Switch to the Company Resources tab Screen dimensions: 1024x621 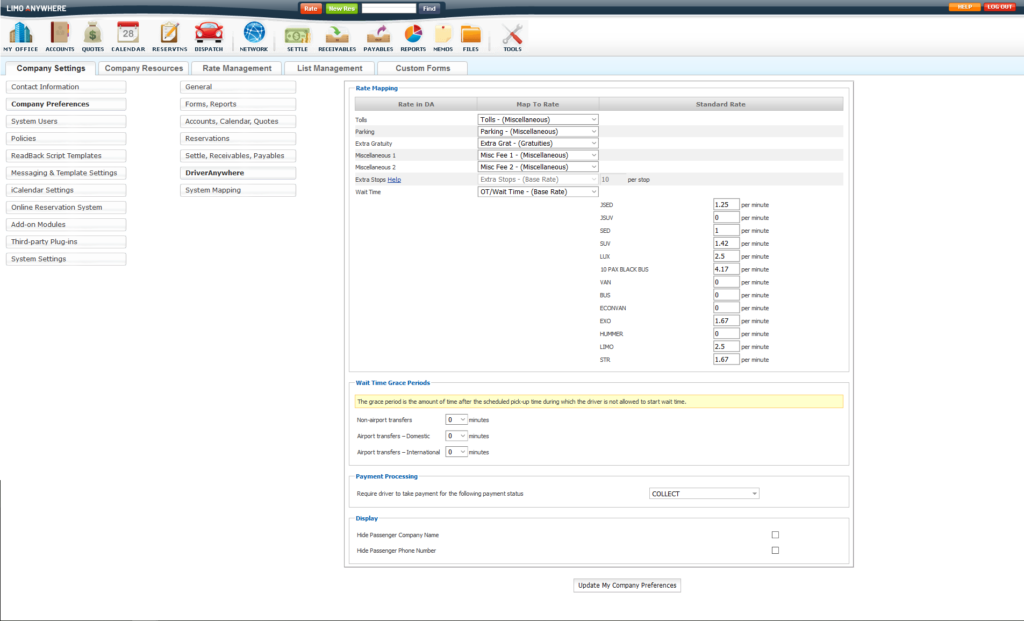click(x=145, y=68)
